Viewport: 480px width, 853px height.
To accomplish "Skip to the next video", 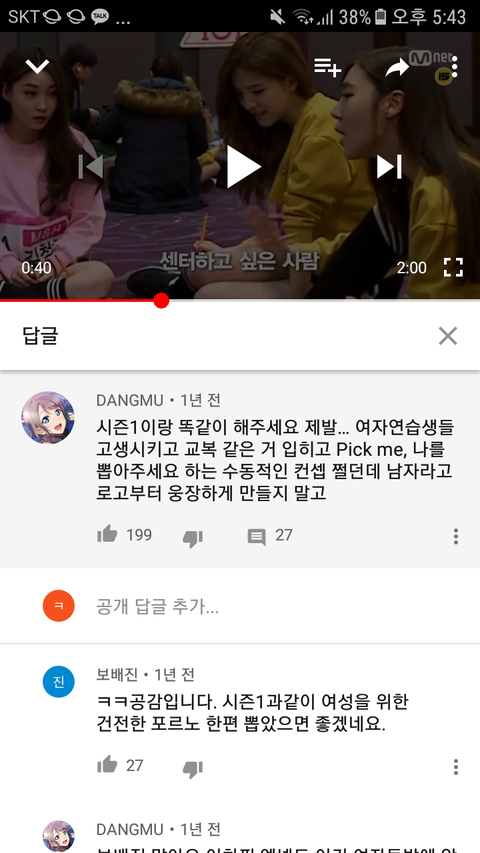I will point(389,167).
